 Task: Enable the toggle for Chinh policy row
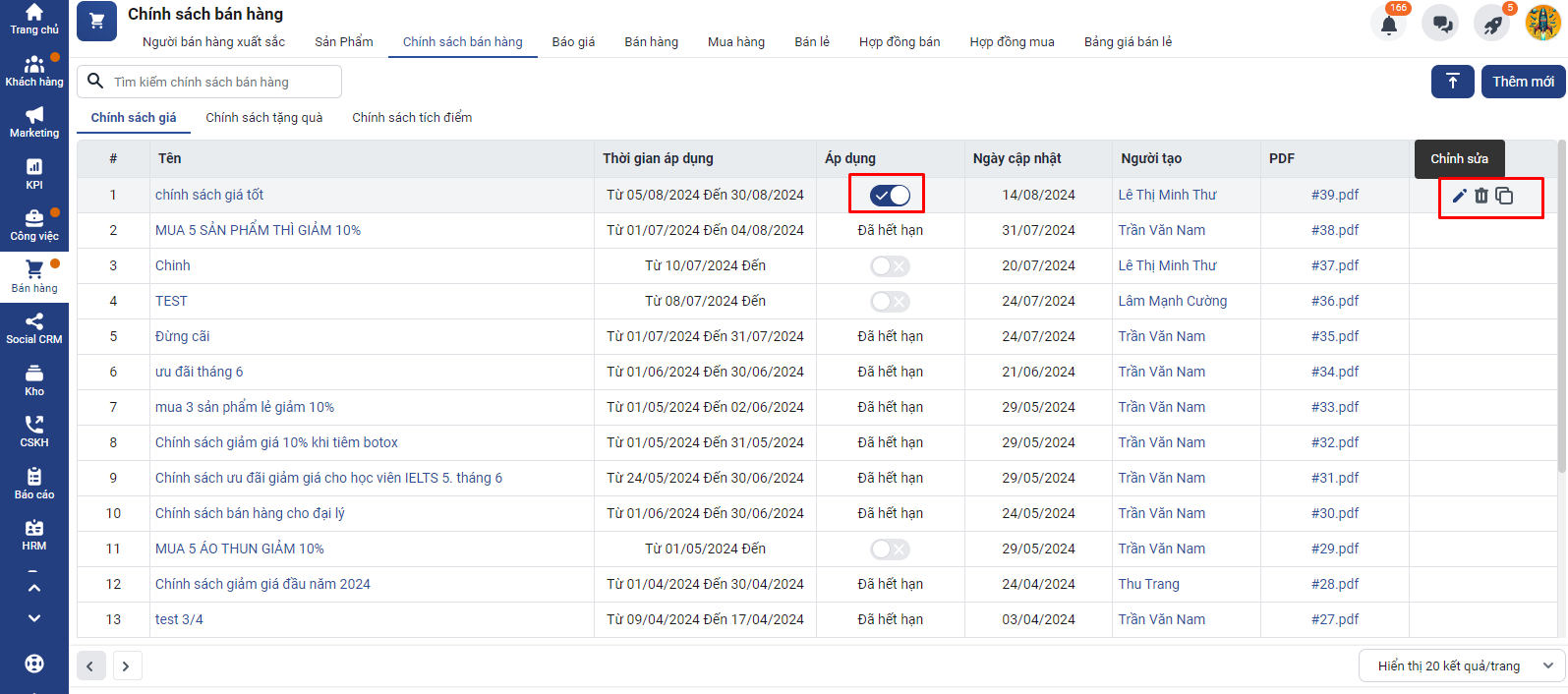coord(890,266)
